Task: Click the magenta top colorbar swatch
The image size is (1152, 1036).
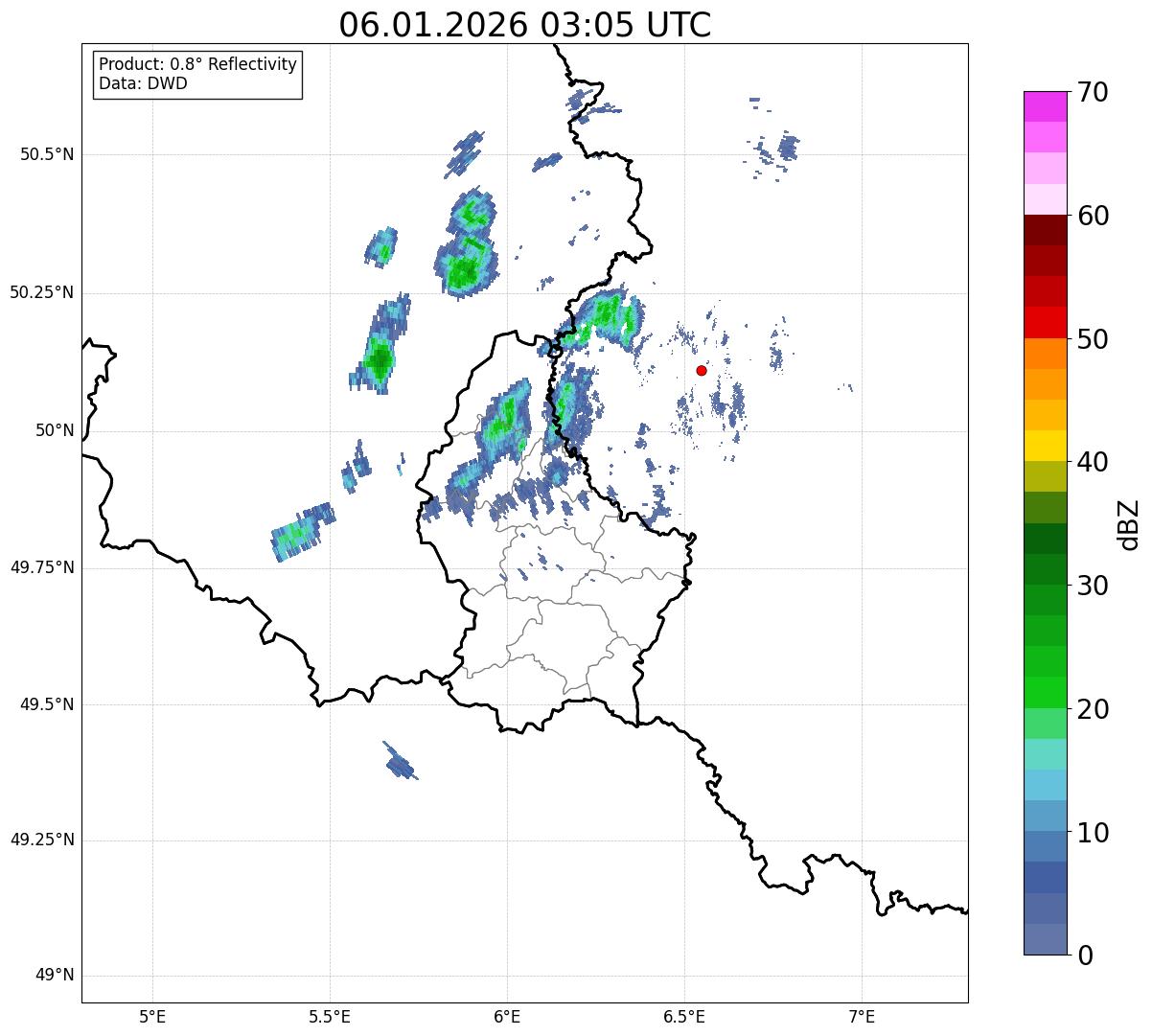Action: pyautogui.click(x=1046, y=106)
